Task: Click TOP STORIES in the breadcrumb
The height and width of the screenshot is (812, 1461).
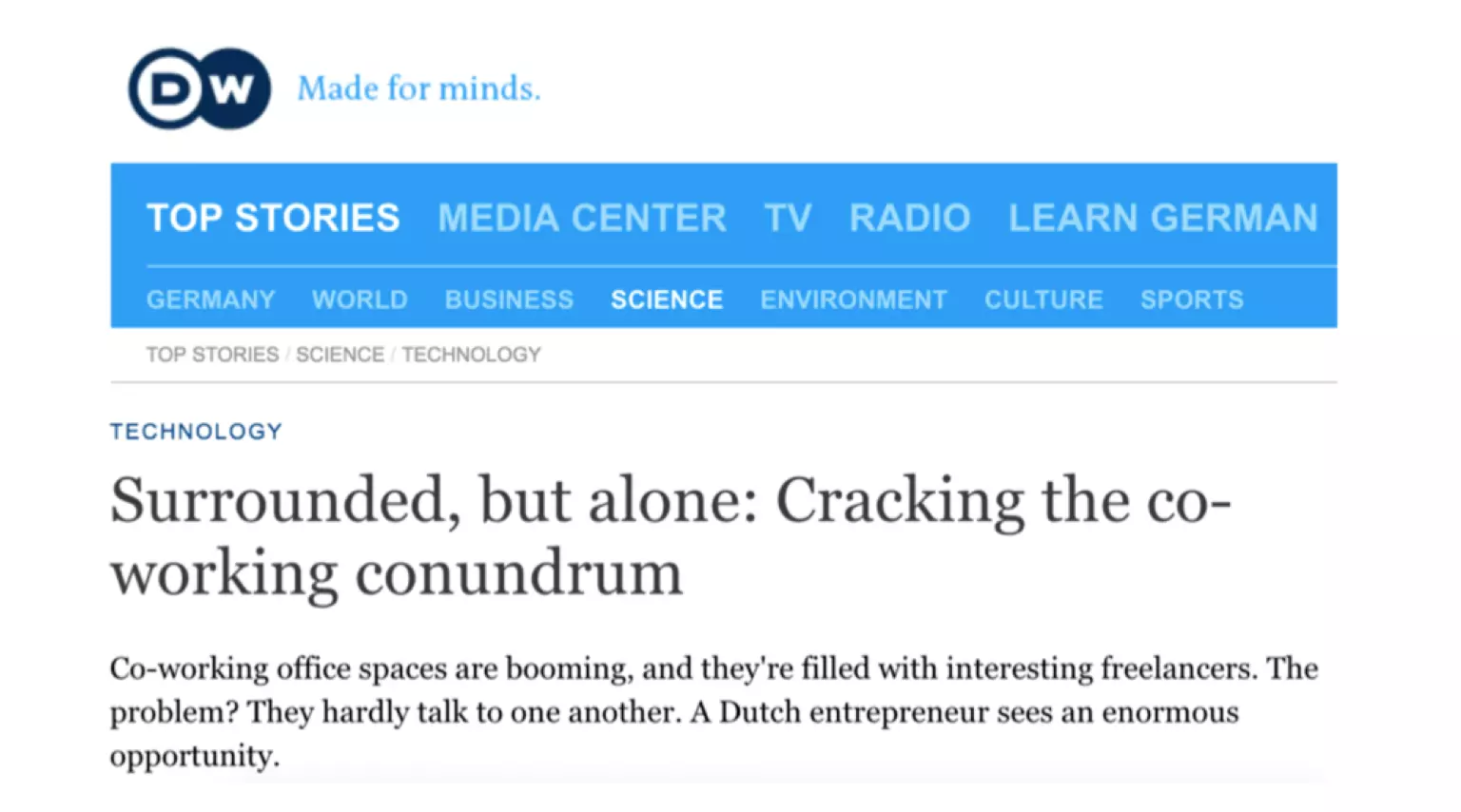Action: 212,355
